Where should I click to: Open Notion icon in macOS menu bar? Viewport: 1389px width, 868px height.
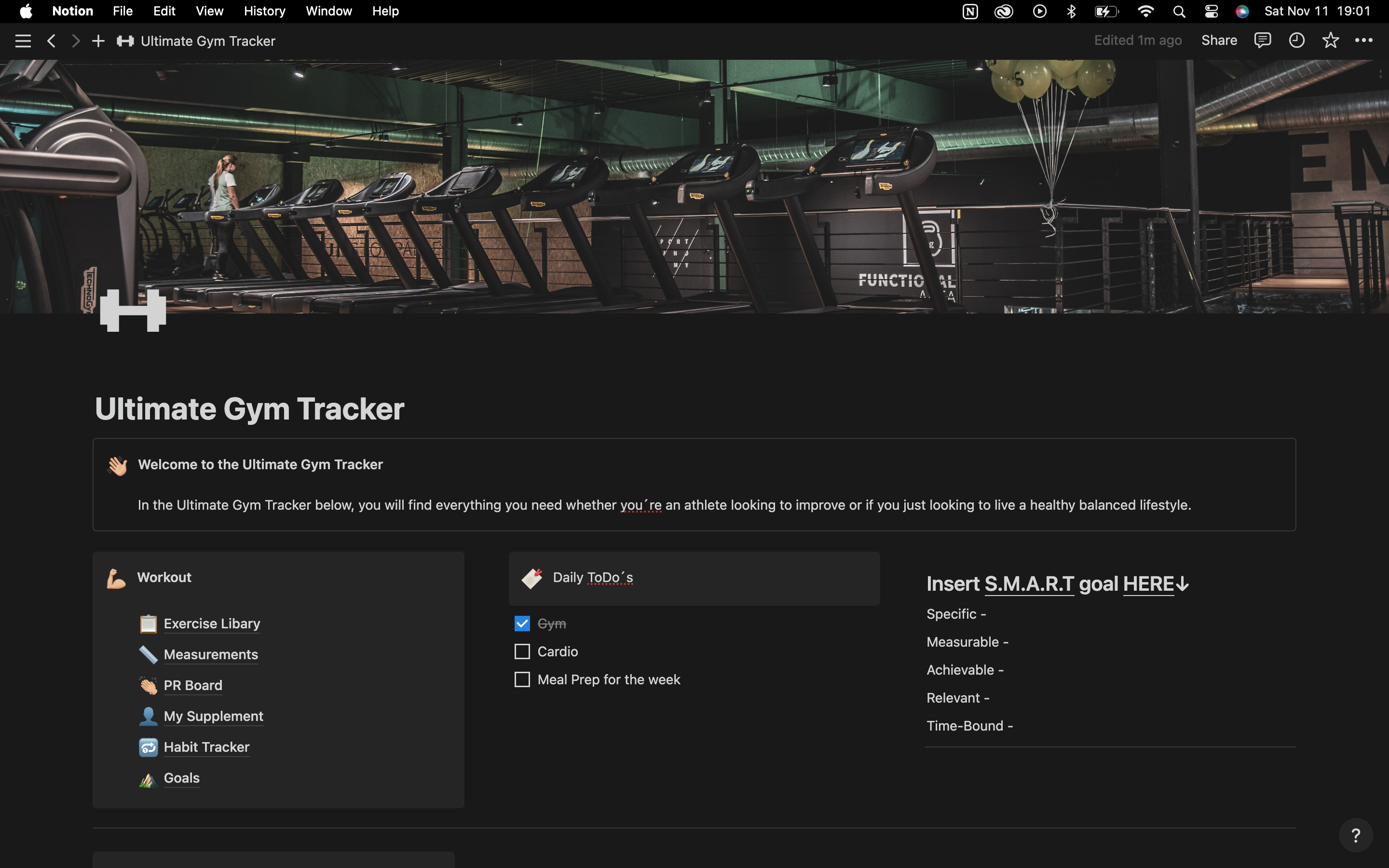[x=970, y=12]
